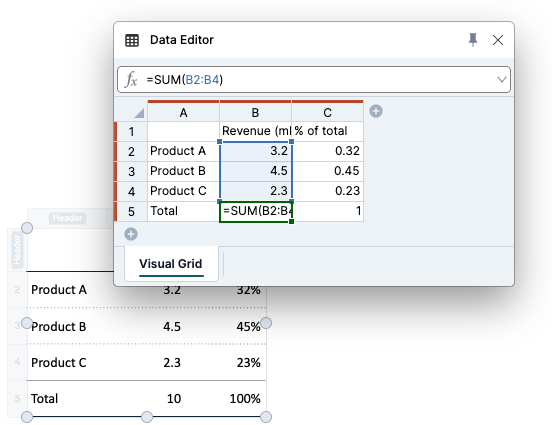Select row 3 header in editor

click(131, 171)
